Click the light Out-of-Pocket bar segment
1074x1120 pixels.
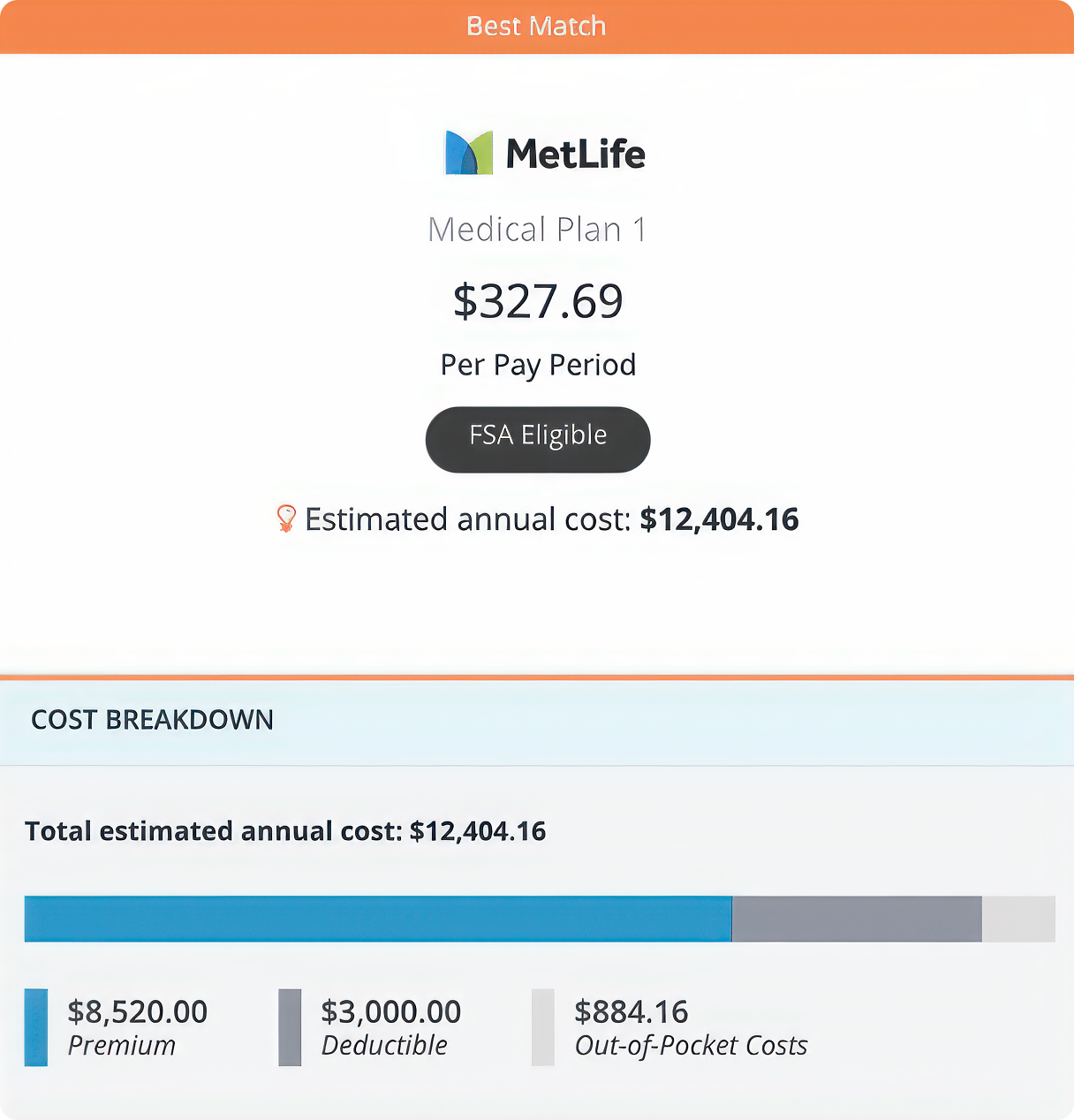point(1018,919)
